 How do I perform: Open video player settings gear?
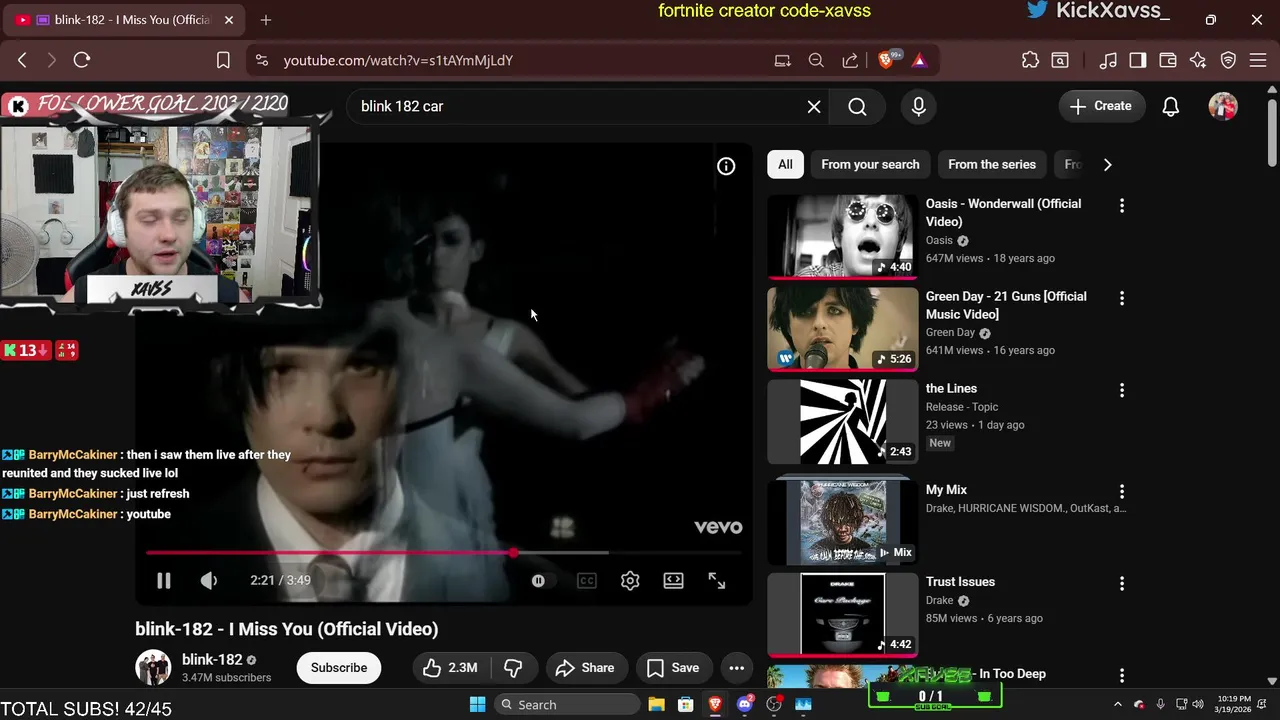point(630,581)
